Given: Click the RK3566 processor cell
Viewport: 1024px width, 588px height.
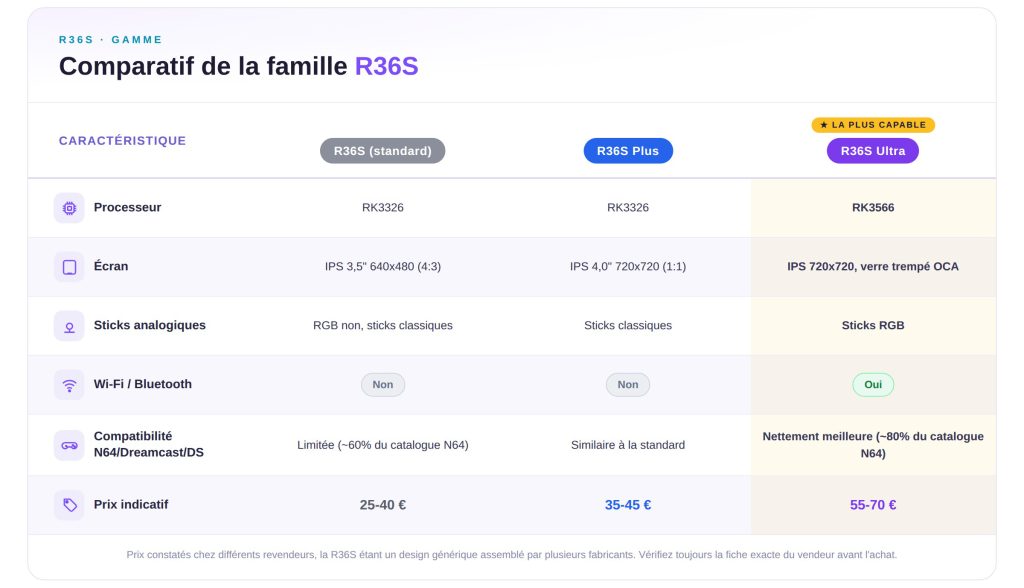Looking at the screenshot, I should click(873, 208).
